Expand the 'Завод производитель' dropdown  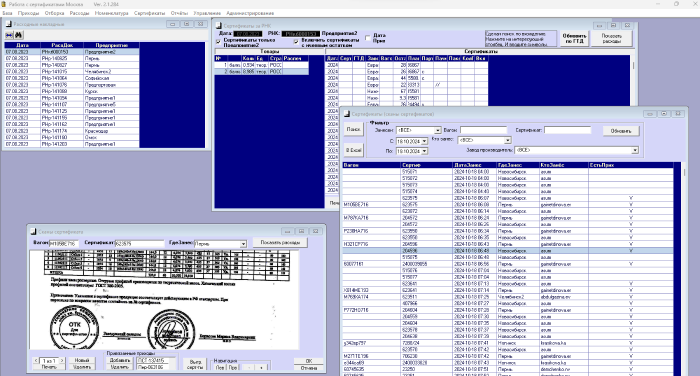635,150
